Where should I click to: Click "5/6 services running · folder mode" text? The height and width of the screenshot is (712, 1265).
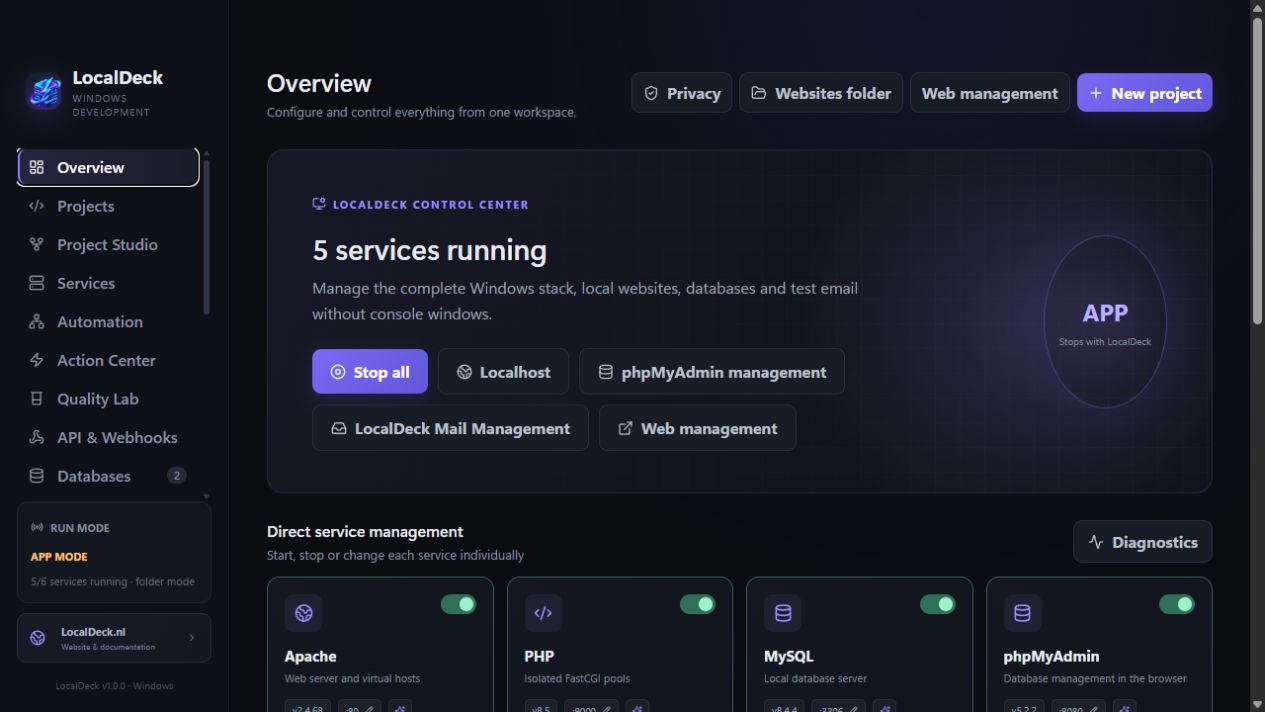point(113,581)
